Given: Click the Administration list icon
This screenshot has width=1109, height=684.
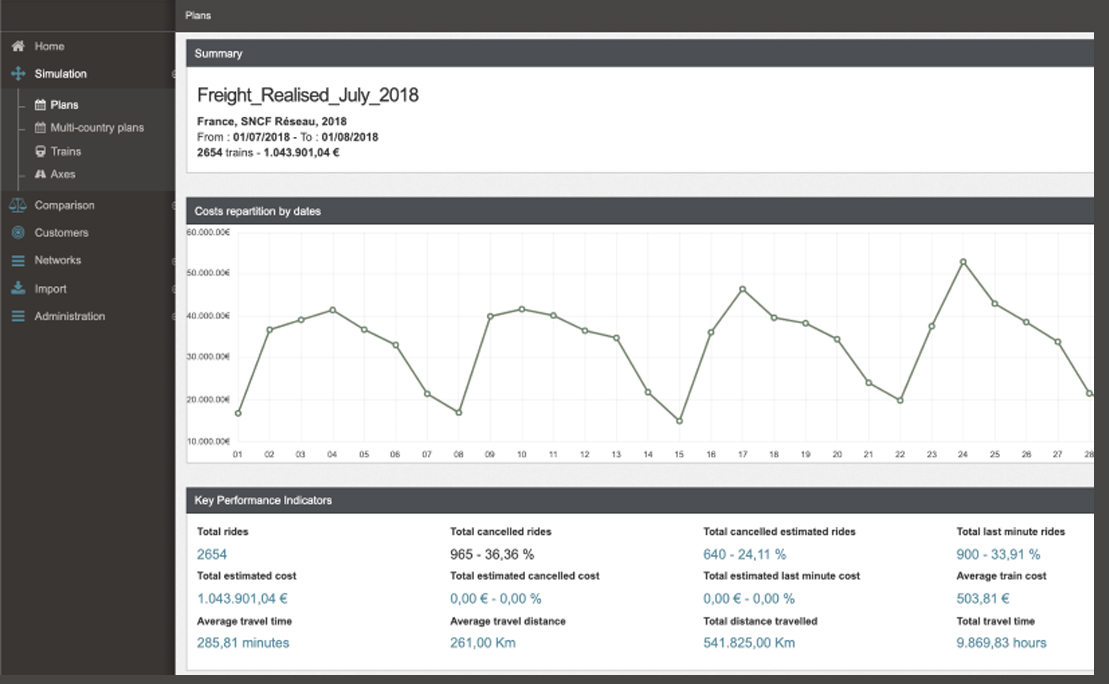Looking at the screenshot, I should [x=17, y=316].
